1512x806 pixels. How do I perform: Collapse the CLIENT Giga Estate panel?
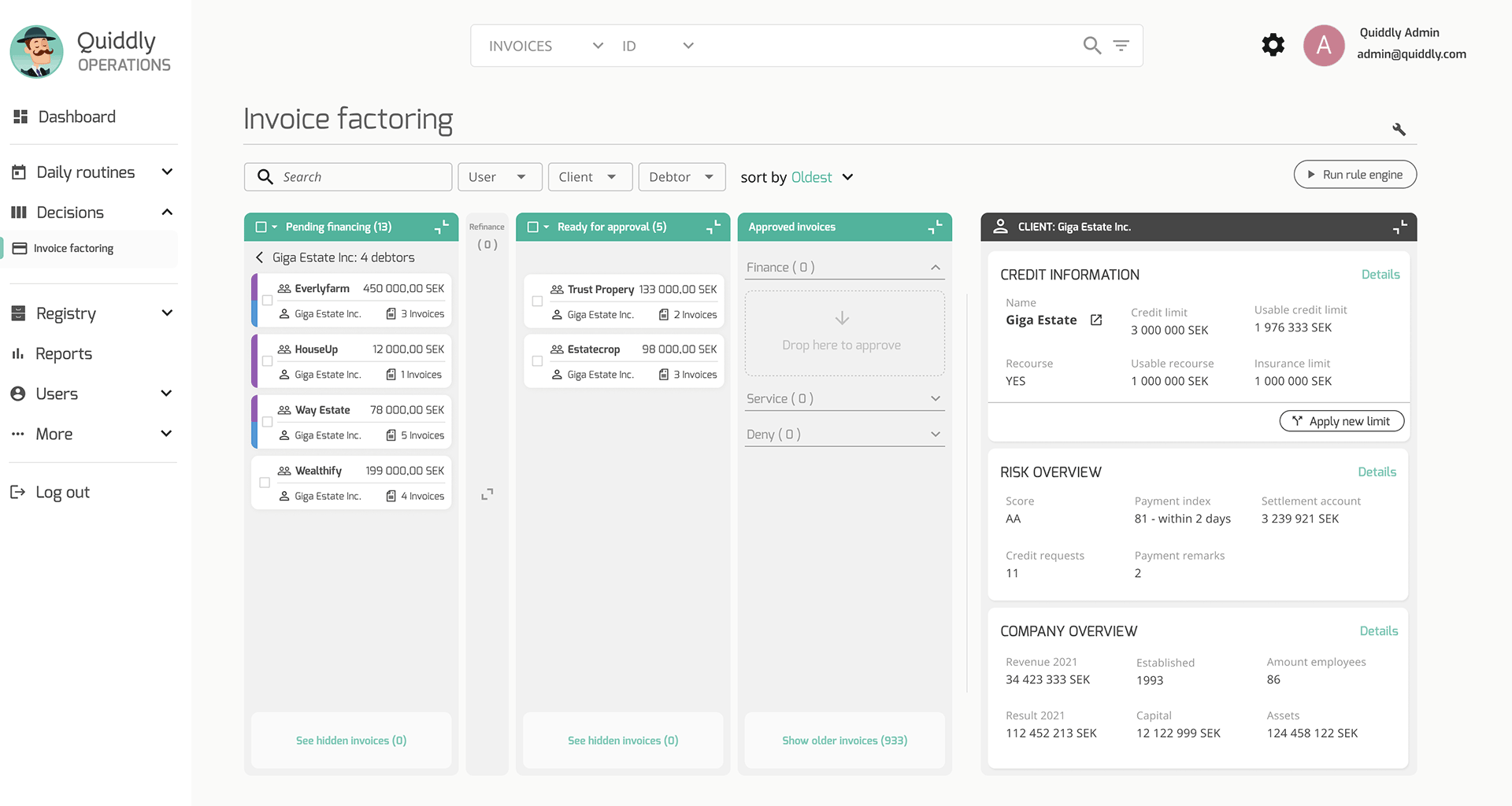(x=1399, y=227)
